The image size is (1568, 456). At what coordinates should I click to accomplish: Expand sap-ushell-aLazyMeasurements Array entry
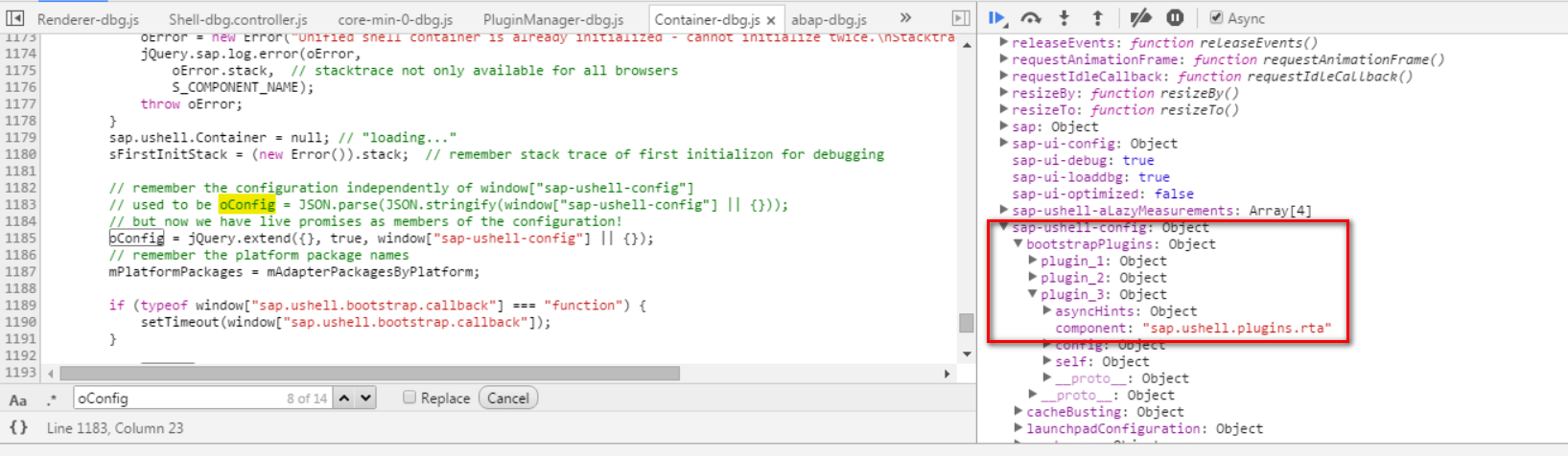[1004, 210]
